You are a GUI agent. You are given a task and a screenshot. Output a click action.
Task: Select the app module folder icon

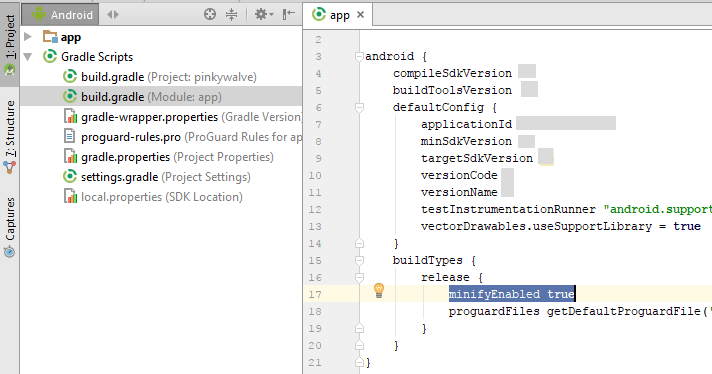pos(50,36)
